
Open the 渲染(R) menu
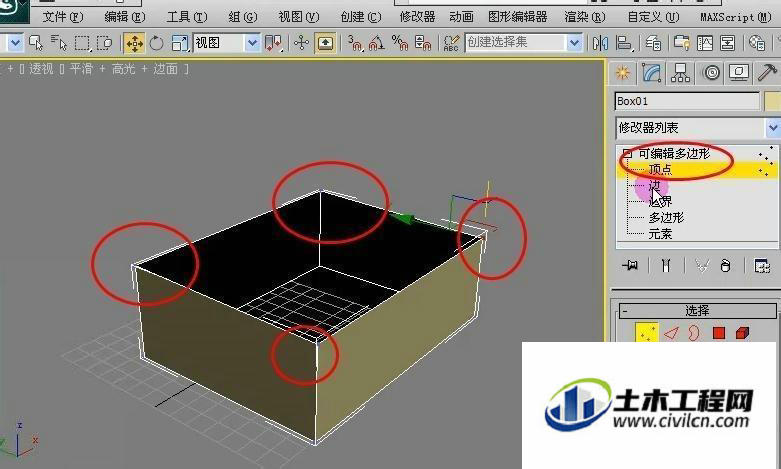(x=585, y=17)
